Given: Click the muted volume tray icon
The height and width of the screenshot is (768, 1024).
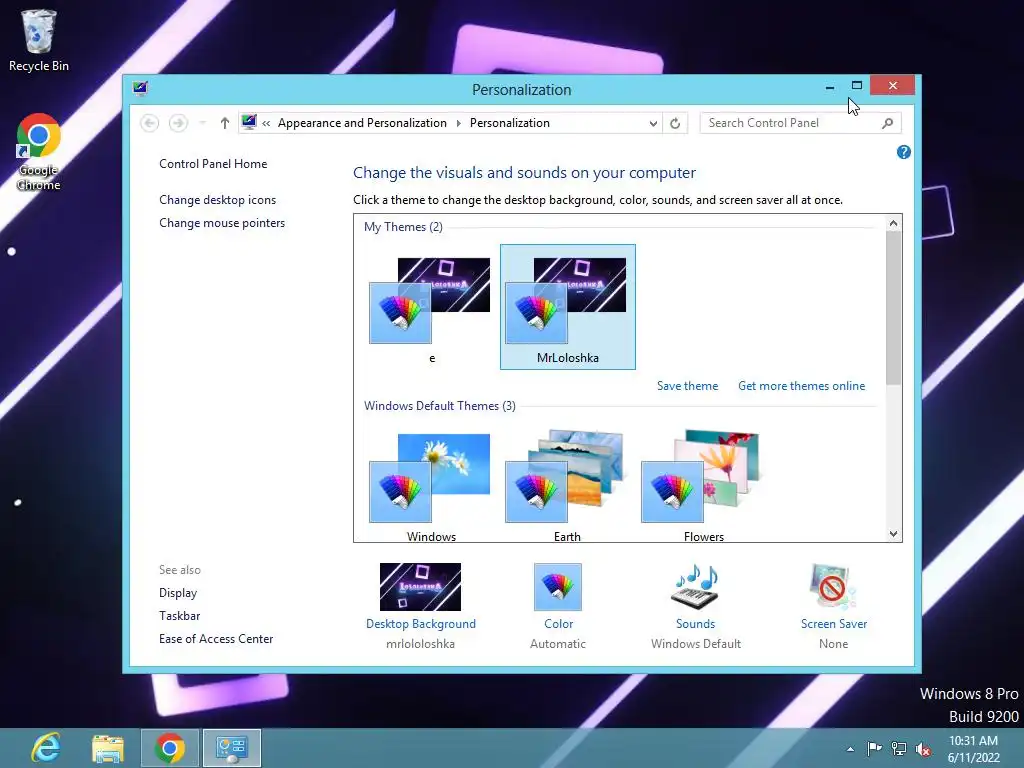Looking at the screenshot, I should pyautogui.click(x=923, y=749).
